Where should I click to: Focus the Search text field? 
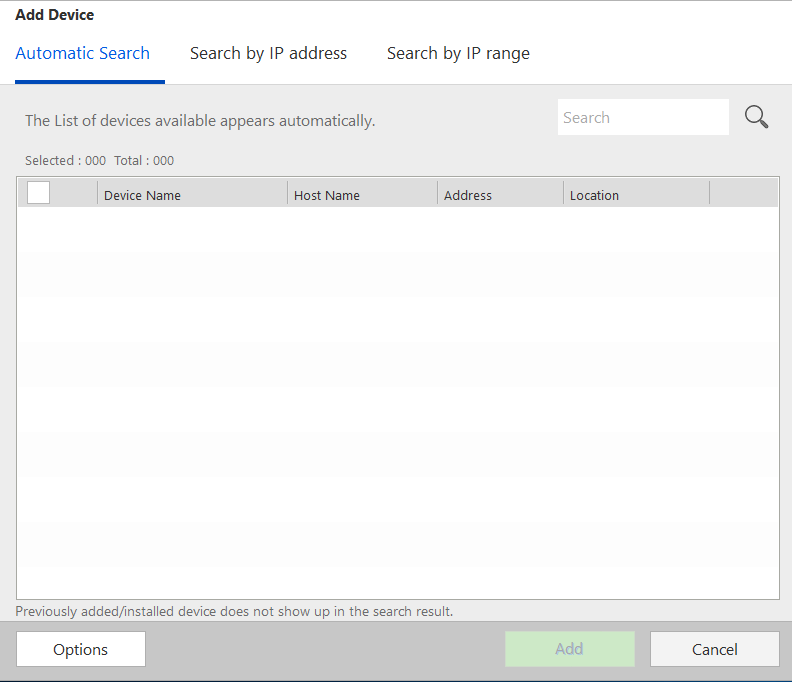(642, 117)
